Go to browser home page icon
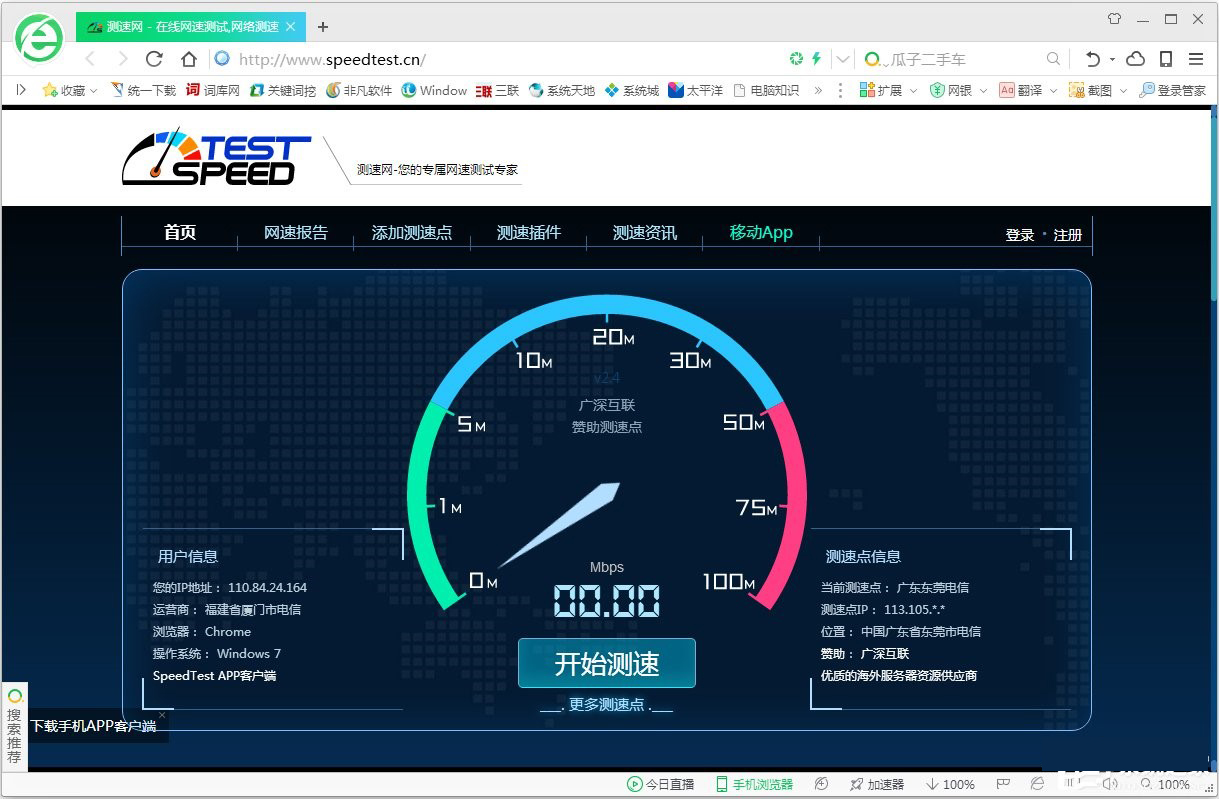The width and height of the screenshot is (1219, 799). click(x=188, y=59)
